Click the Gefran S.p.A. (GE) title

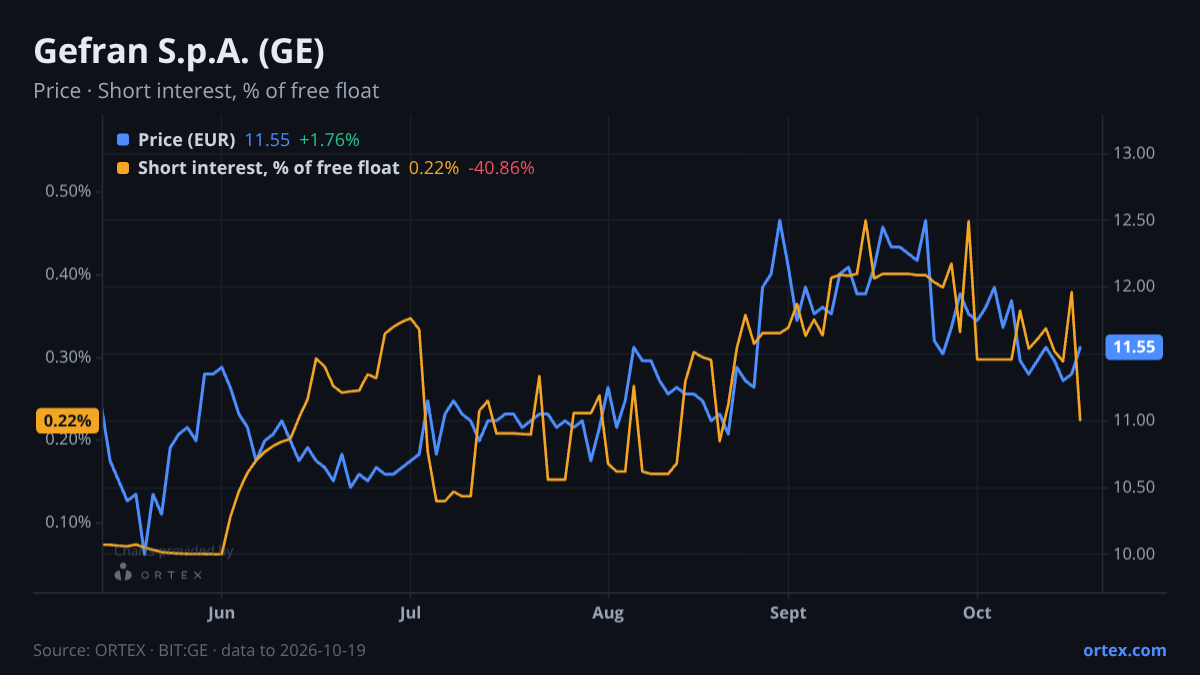179,51
